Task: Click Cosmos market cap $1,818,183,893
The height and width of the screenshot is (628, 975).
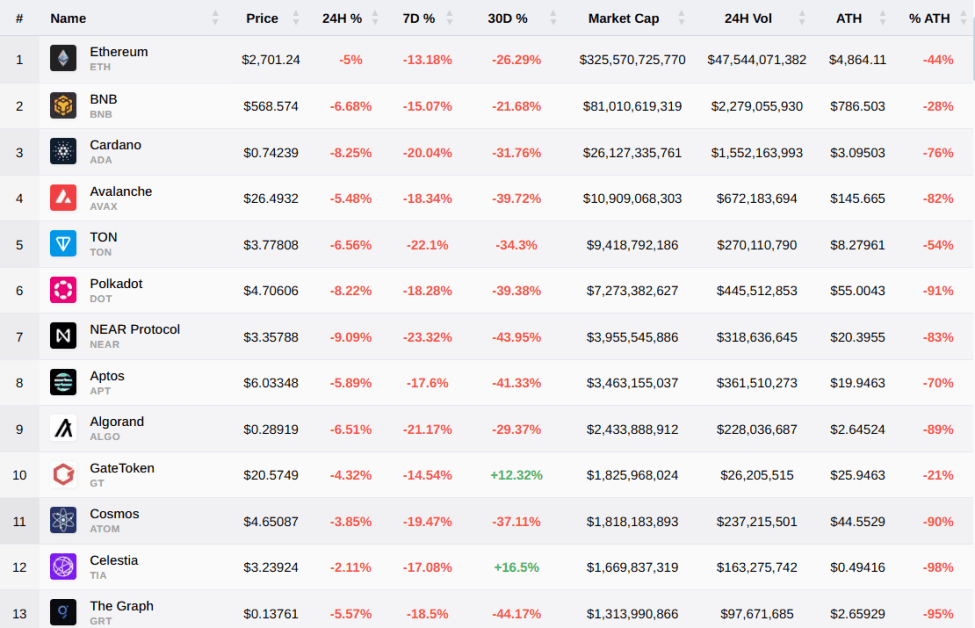Action: tap(632, 522)
